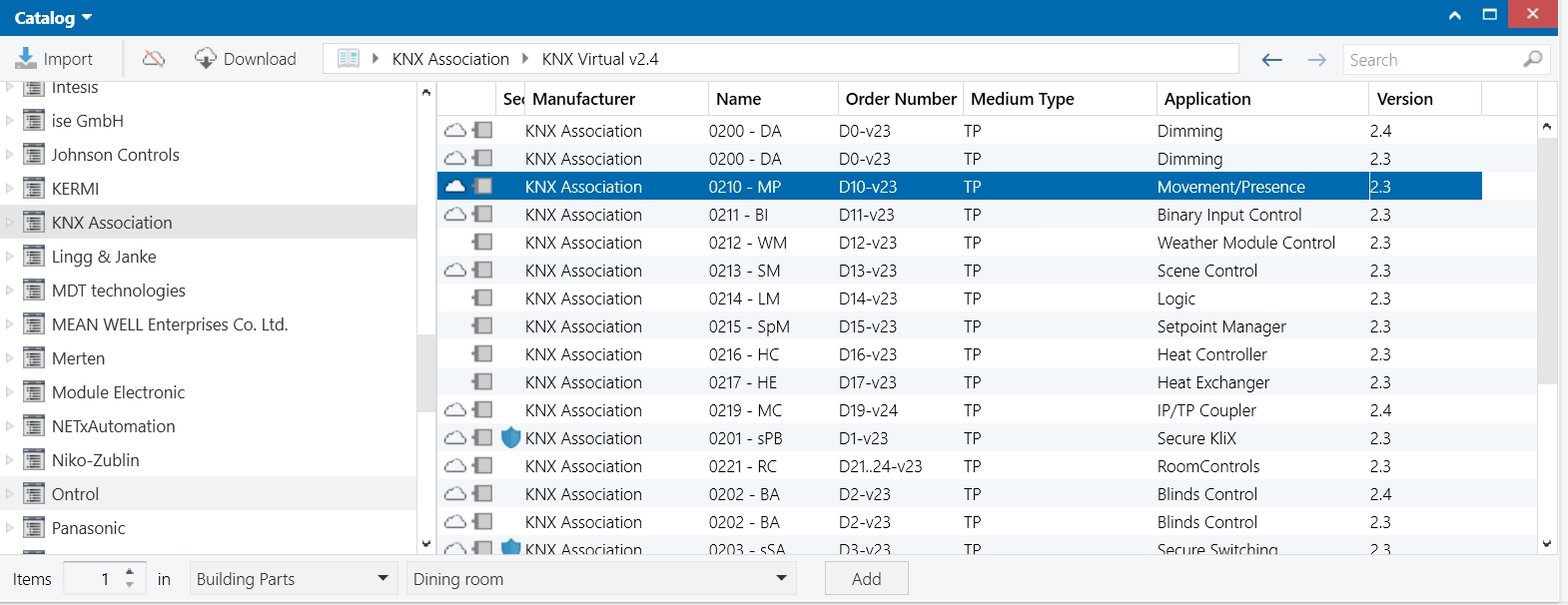Click cloud icon of 0211 - BI row
This screenshot has width=1568, height=605.
(455, 215)
